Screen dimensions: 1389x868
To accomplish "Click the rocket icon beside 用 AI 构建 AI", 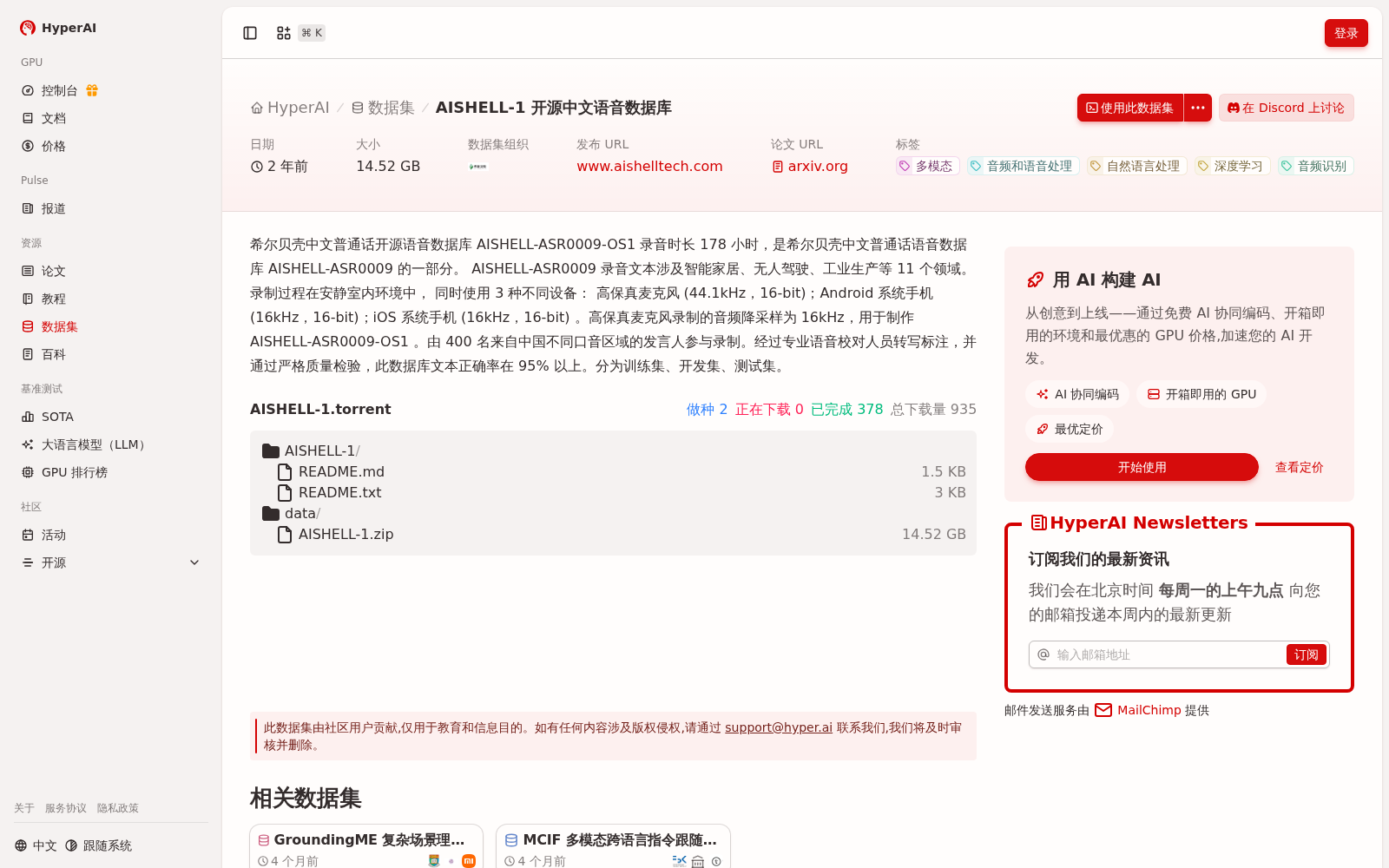I will click(x=1035, y=279).
